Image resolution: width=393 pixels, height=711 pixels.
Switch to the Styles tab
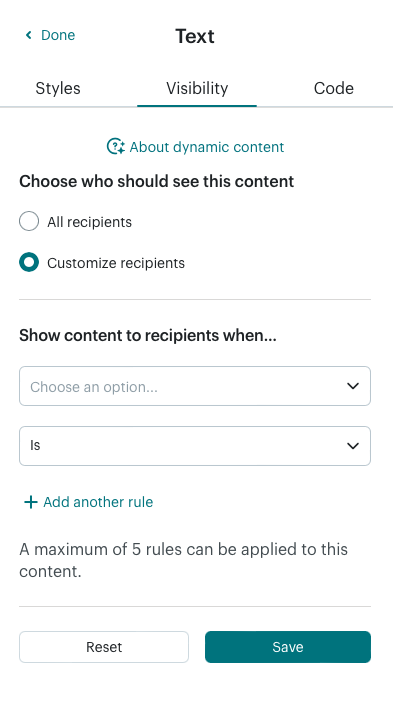point(58,88)
